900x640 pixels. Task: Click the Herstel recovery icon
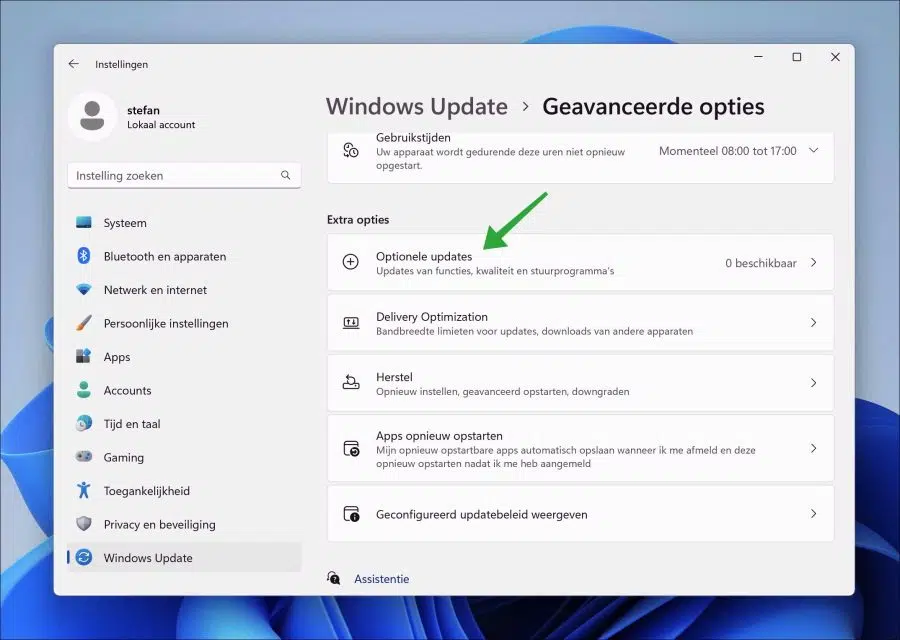click(351, 383)
